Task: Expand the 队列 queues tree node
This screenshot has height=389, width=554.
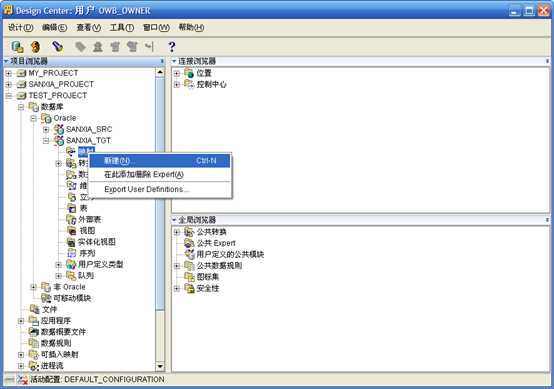Action: coord(59,276)
